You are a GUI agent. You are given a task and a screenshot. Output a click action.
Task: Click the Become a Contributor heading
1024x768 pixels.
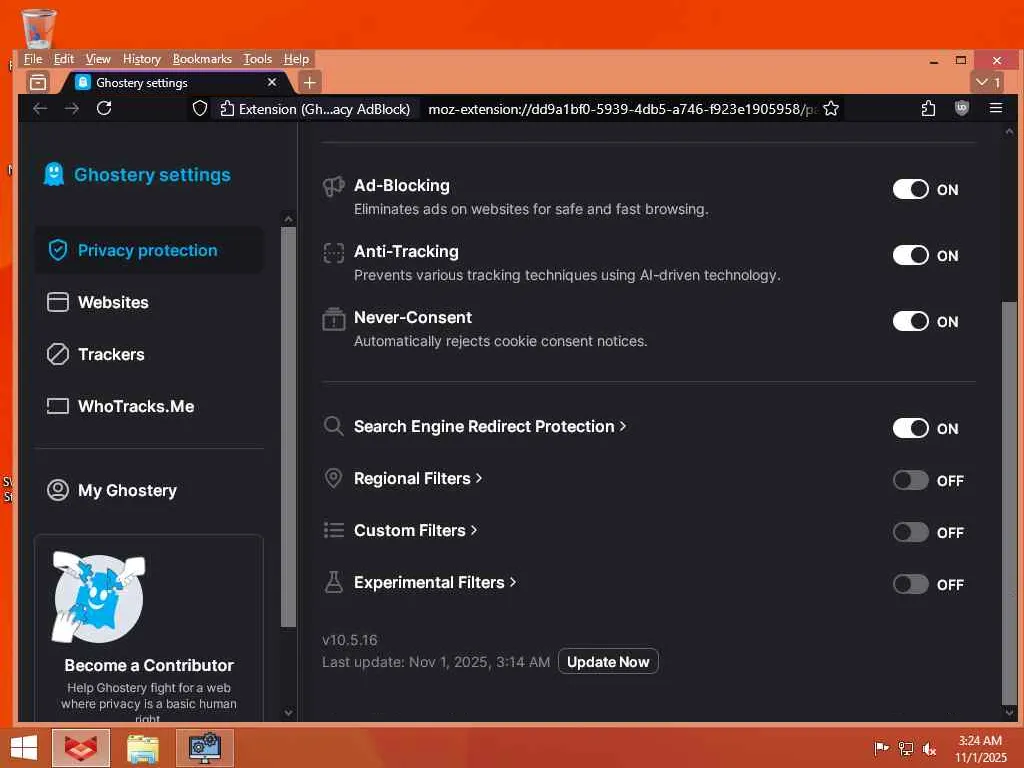(149, 665)
